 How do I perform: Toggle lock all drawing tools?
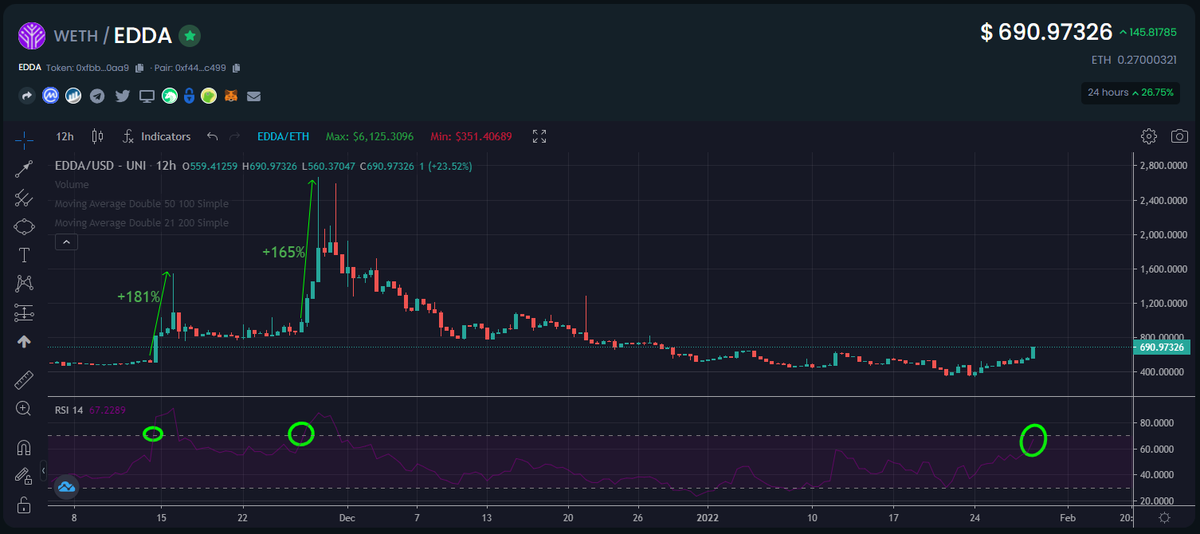coord(24,506)
